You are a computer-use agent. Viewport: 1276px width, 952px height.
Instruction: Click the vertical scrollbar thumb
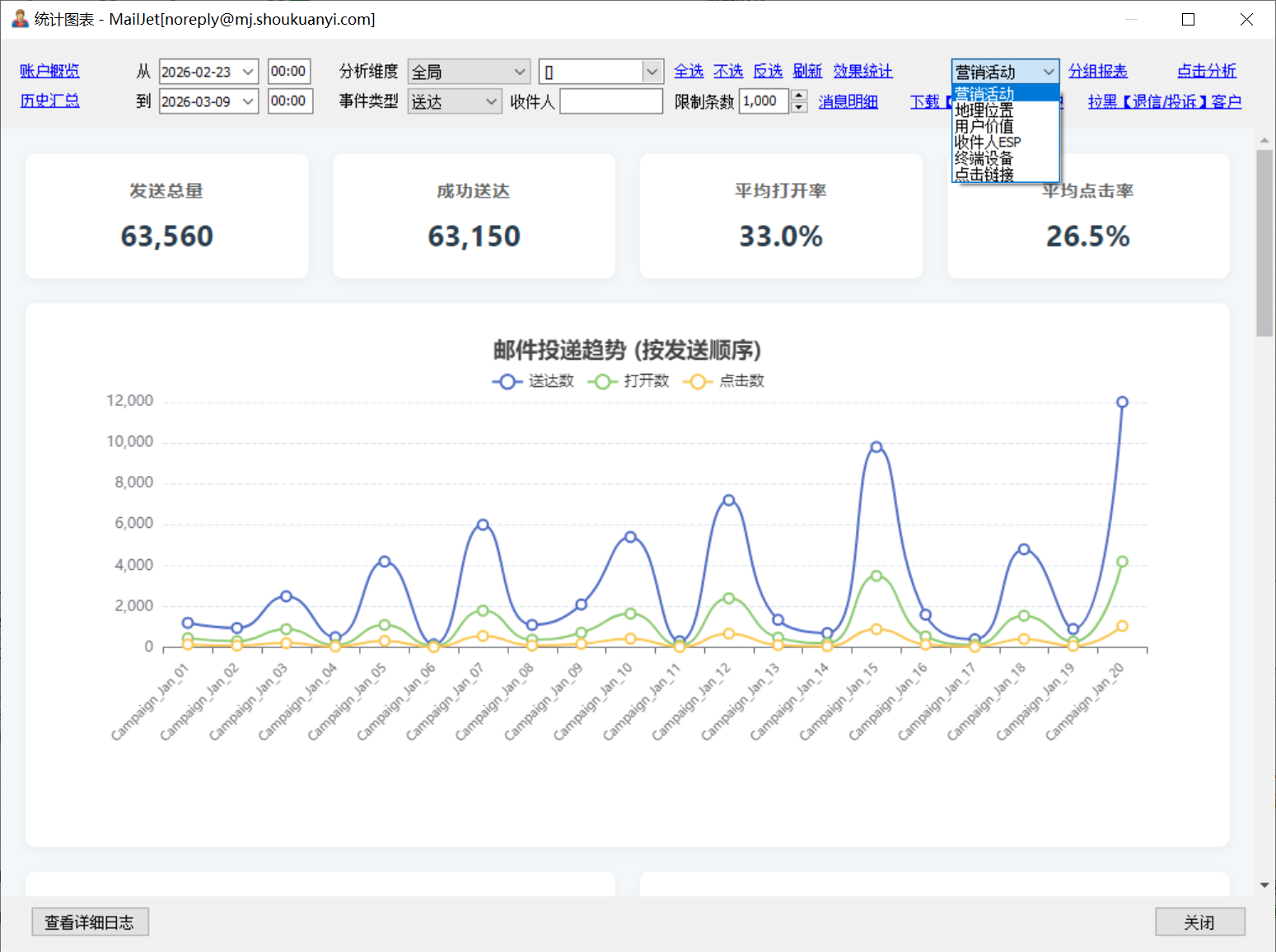(x=1264, y=243)
